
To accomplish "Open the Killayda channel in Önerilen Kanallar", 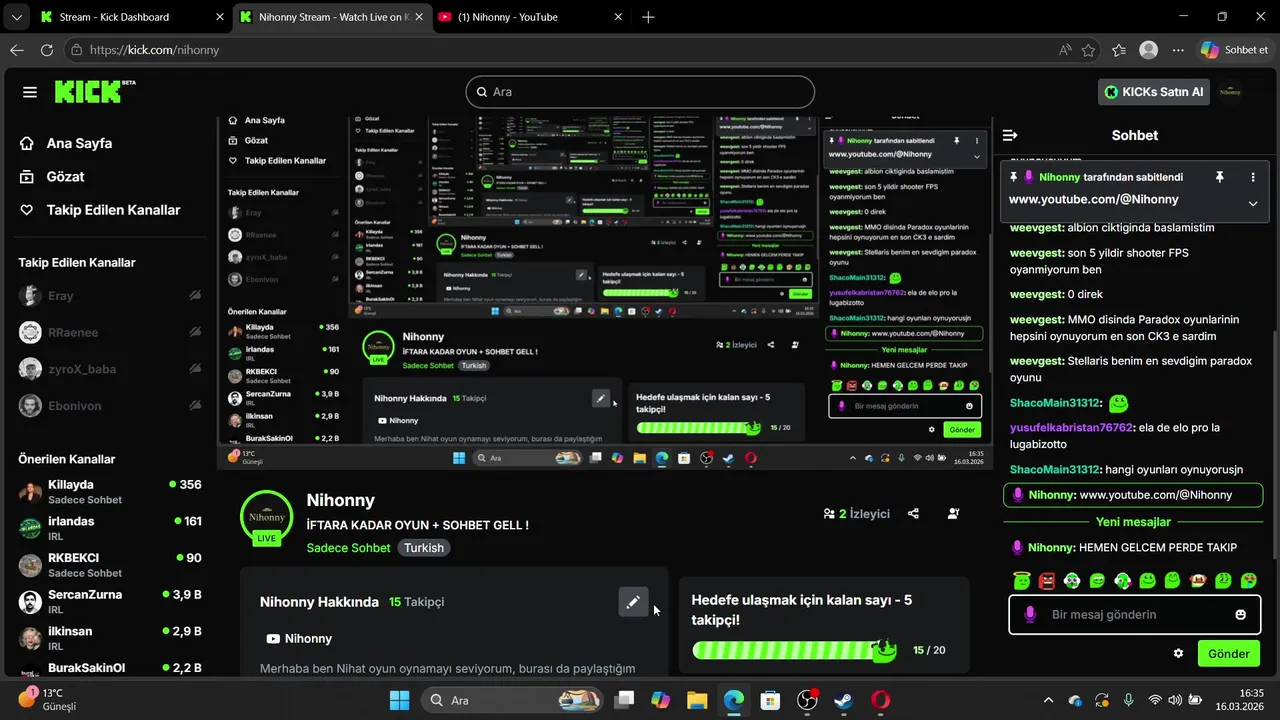I will [x=110, y=492].
